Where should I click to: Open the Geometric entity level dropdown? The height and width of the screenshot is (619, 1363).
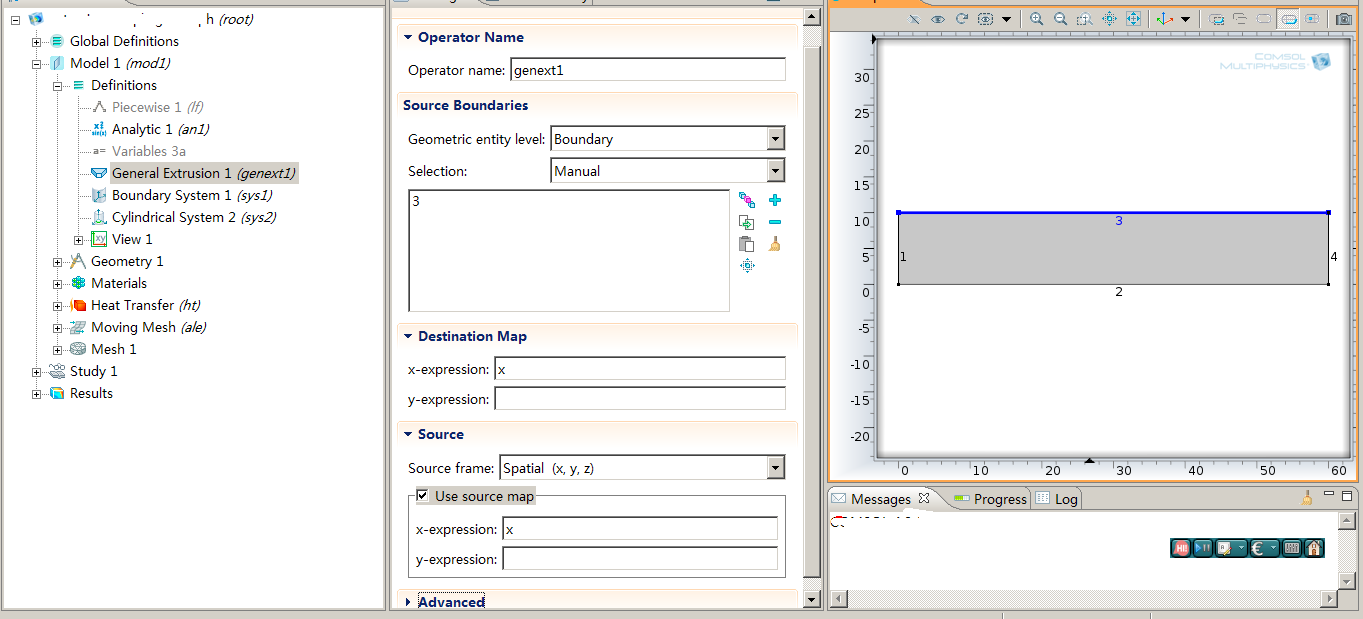tap(775, 139)
